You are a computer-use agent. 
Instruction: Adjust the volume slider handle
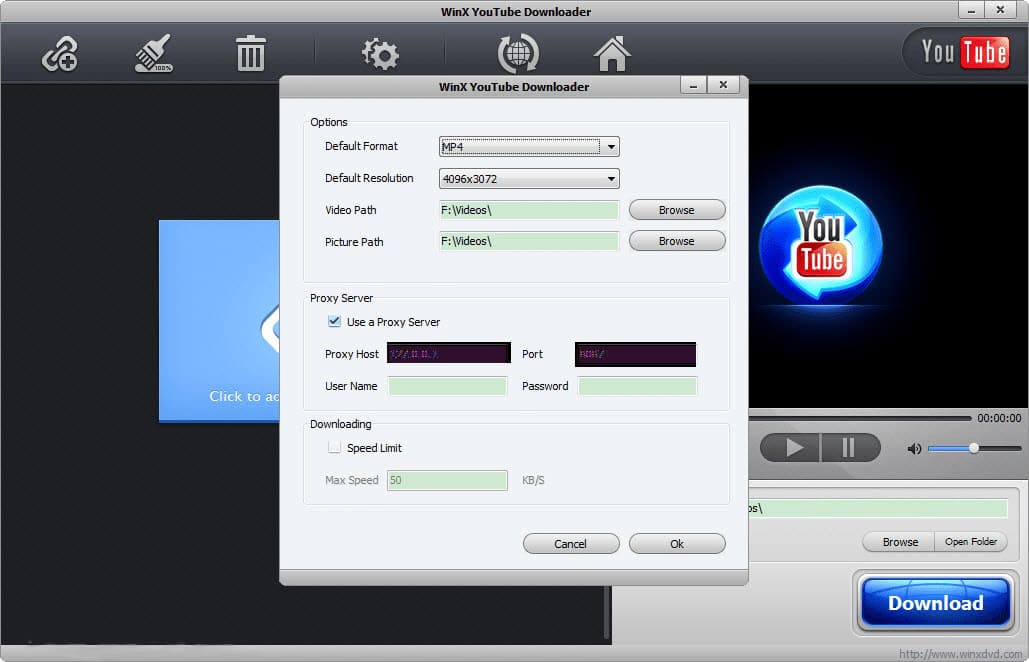tap(974, 448)
